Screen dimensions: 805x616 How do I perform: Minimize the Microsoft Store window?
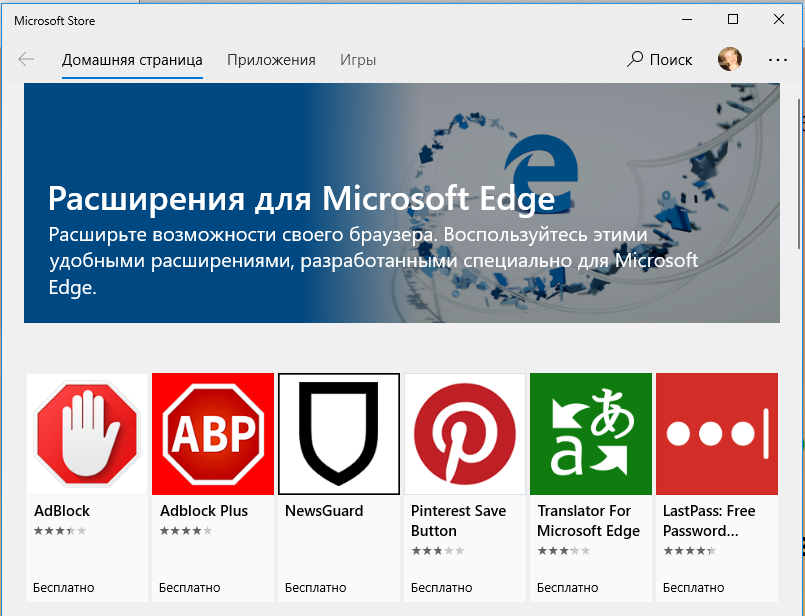click(x=687, y=20)
